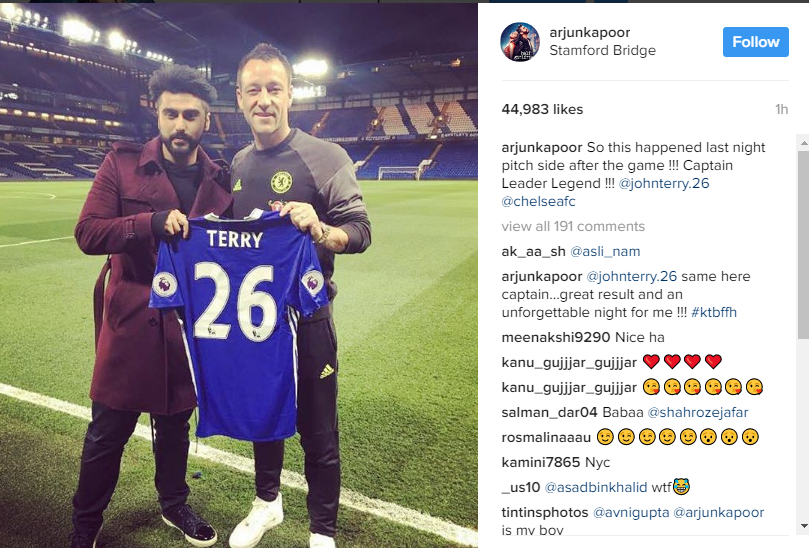Viewport: 809px width, 548px height.
Task: Open the arjunkapoor username in header
Action: [590, 33]
